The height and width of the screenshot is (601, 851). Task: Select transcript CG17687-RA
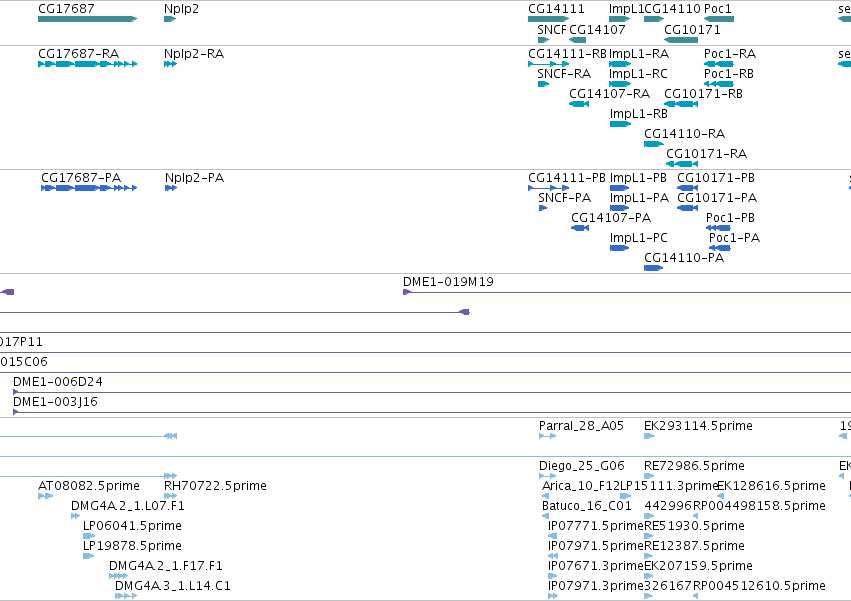click(87, 64)
